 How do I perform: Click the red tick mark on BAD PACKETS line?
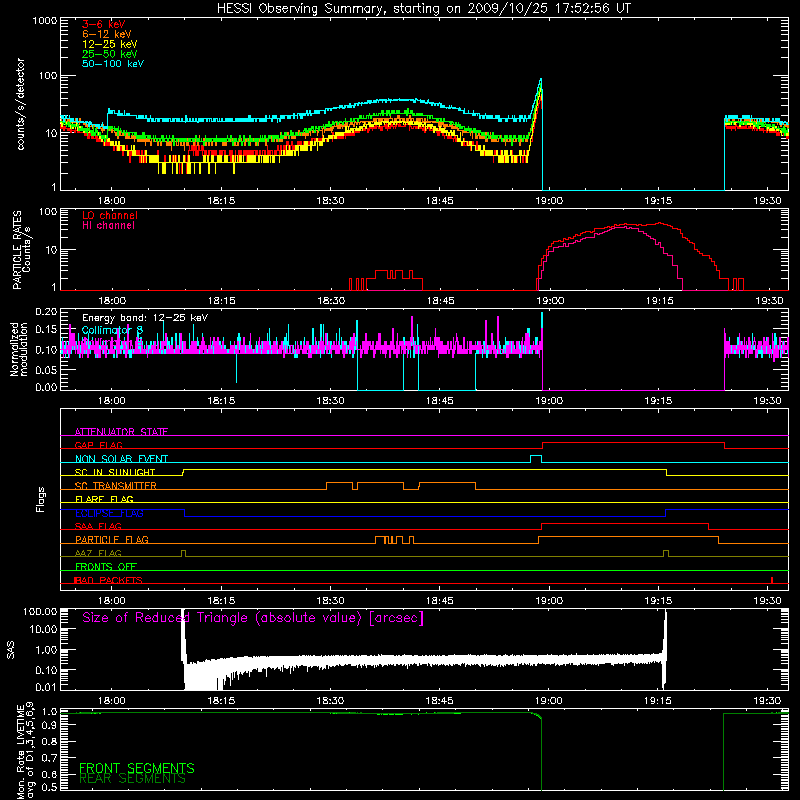tap(772, 580)
